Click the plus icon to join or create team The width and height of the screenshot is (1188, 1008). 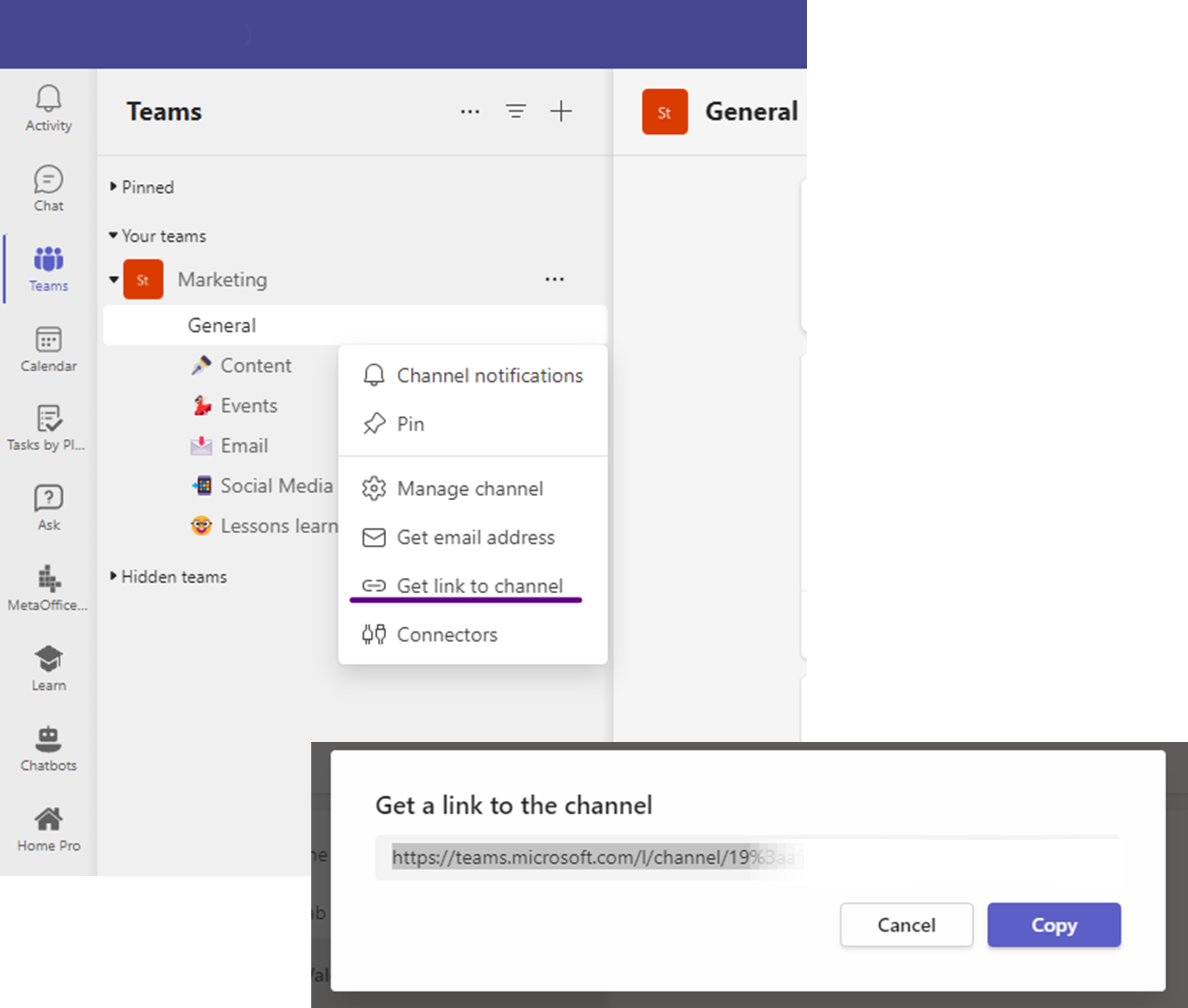[561, 111]
